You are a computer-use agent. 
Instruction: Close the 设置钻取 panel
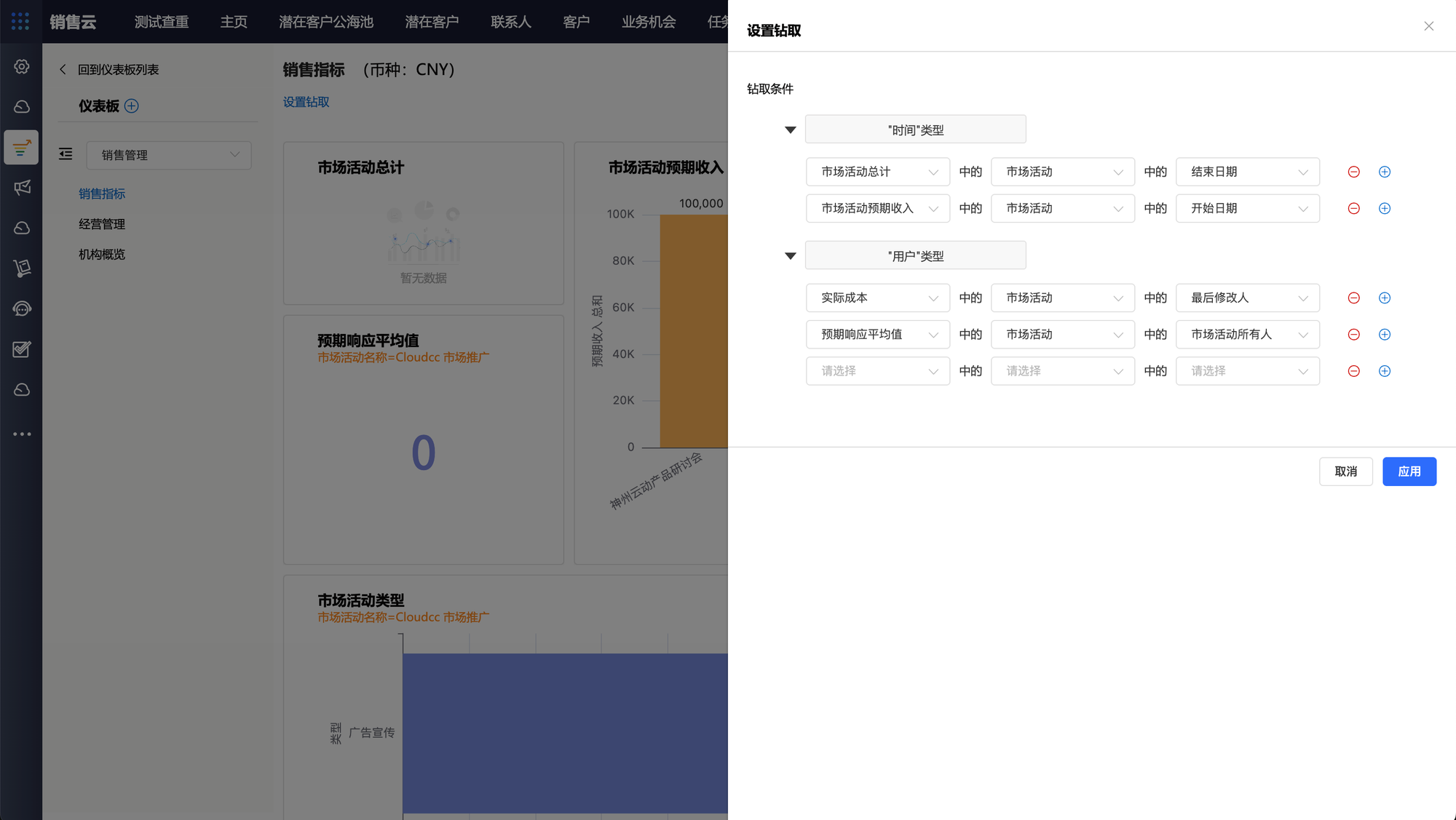1428,26
